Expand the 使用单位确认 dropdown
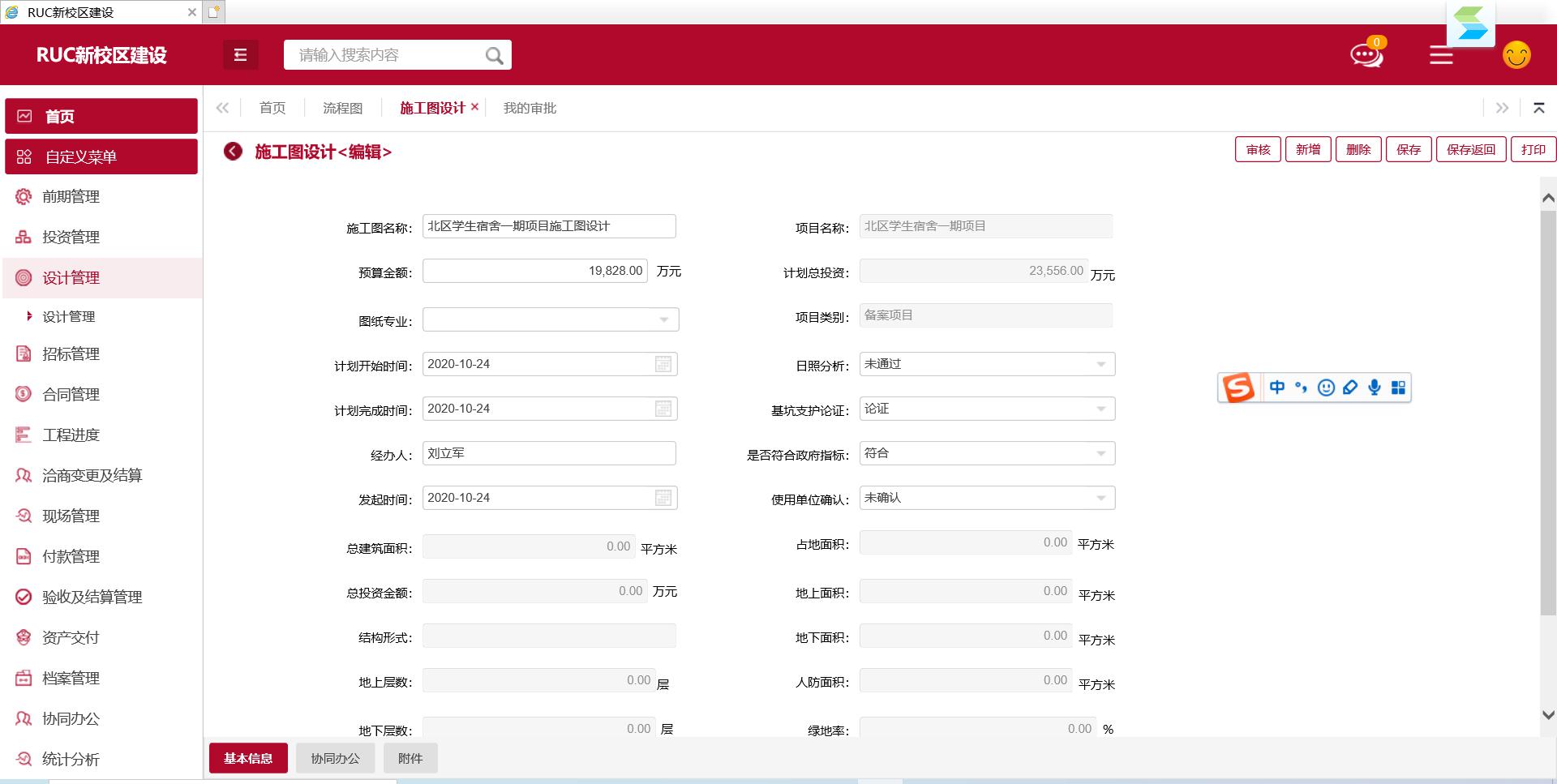The width and height of the screenshot is (1557, 784). [x=1100, y=498]
